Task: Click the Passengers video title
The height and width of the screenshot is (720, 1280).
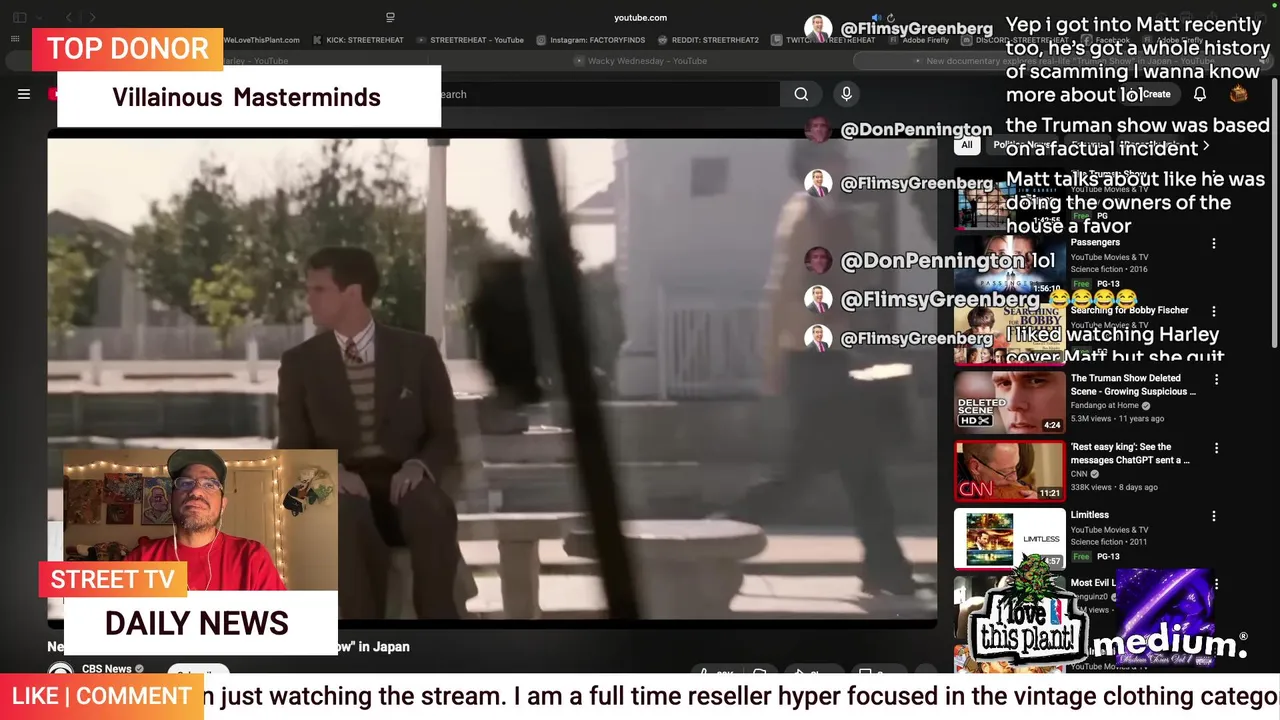Action: pyautogui.click(x=1095, y=242)
